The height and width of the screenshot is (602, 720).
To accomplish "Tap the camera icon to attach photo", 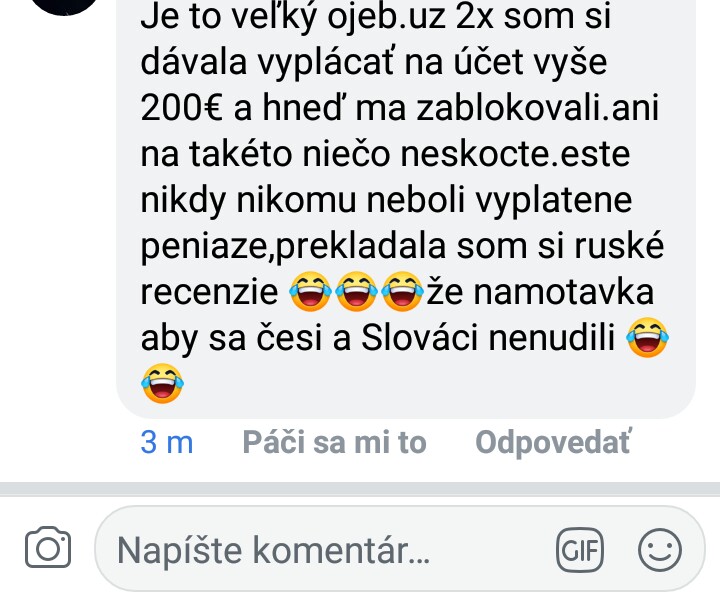I will [48, 547].
